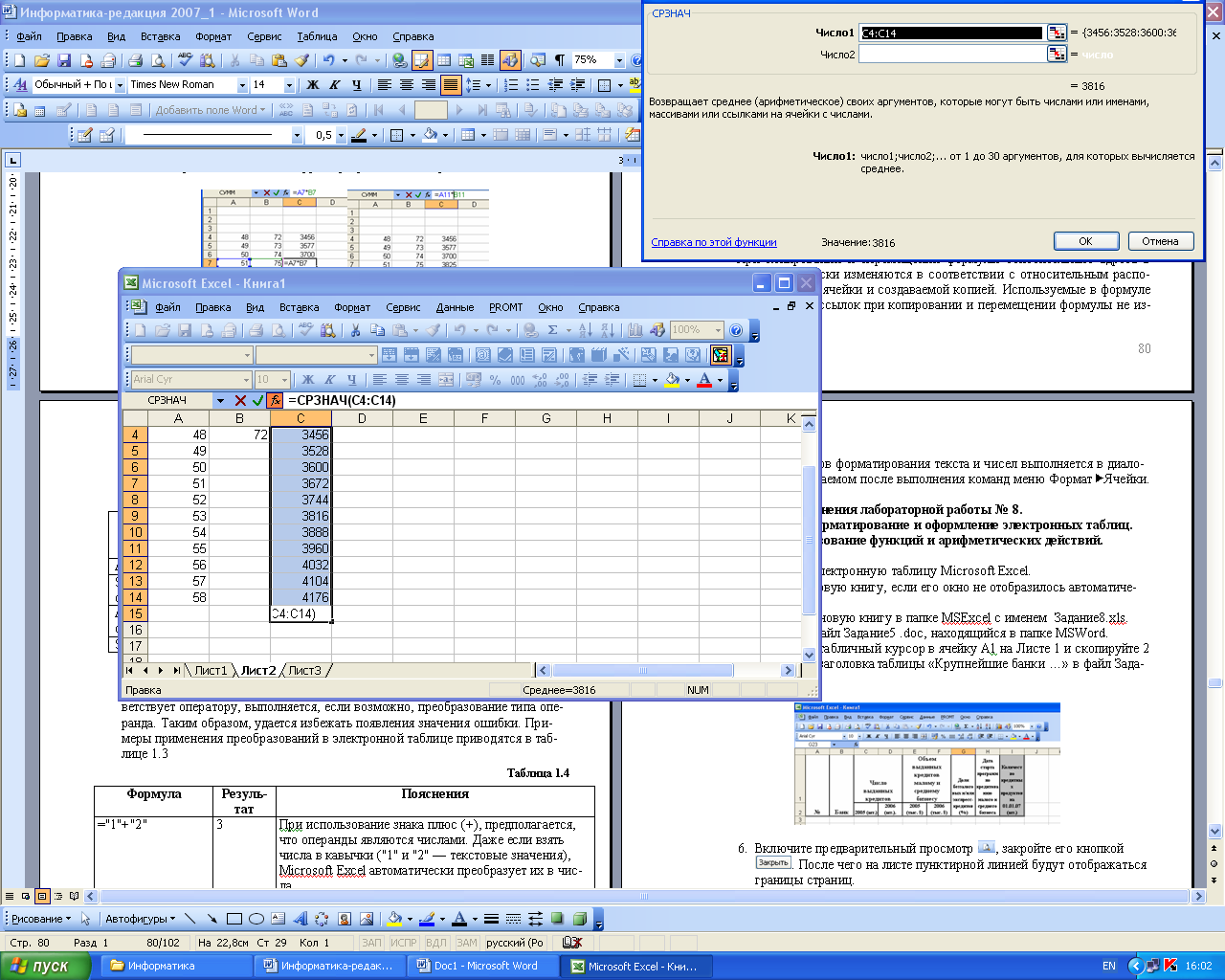Center-align text in Word toolbar
The height and width of the screenshot is (980, 1225).
(406, 85)
